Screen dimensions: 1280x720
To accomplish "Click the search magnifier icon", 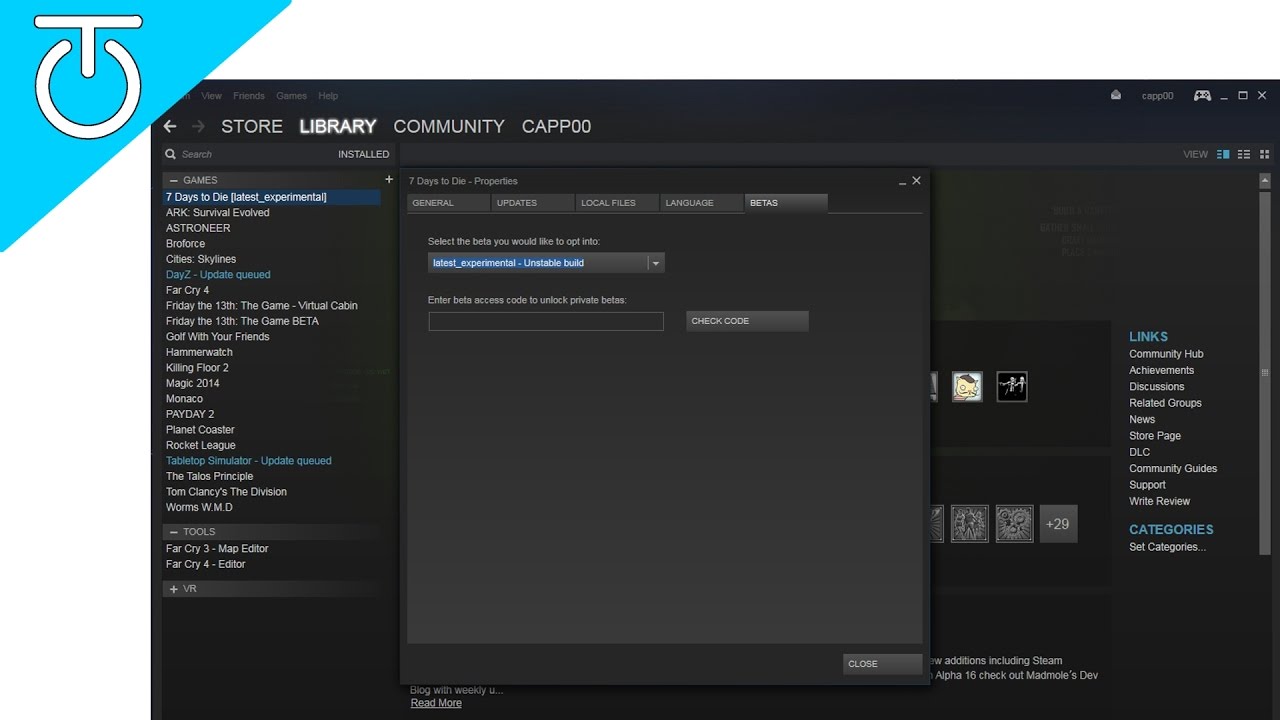I will click(x=170, y=154).
